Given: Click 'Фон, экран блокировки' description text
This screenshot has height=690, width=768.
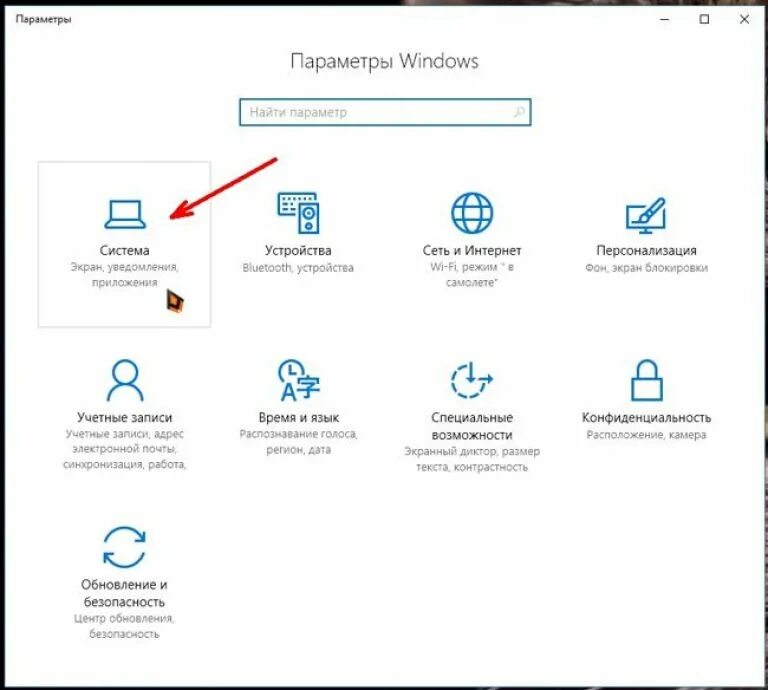Looking at the screenshot, I should pyautogui.click(x=646, y=268).
